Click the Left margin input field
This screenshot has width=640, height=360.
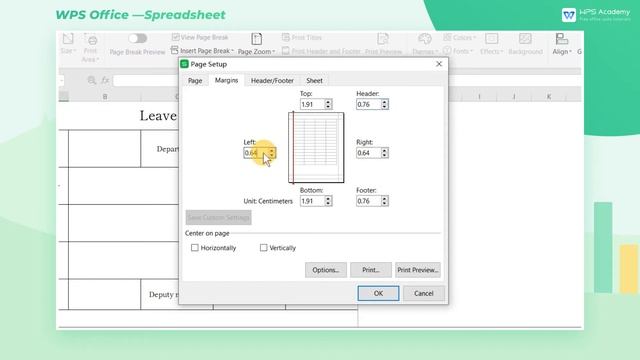click(x=256, y=153)
